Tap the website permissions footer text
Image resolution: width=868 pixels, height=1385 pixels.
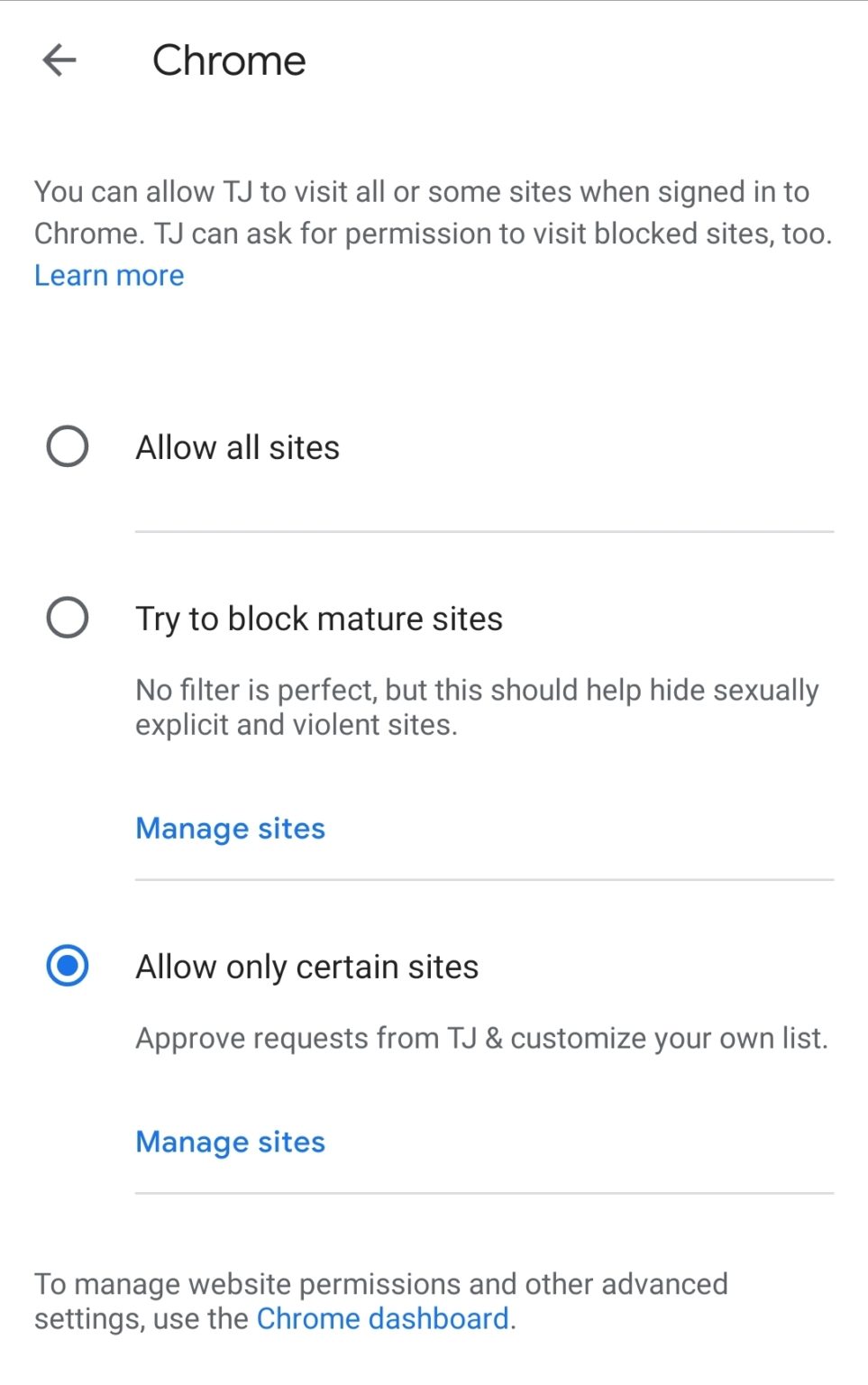[x=380, y=1283]
